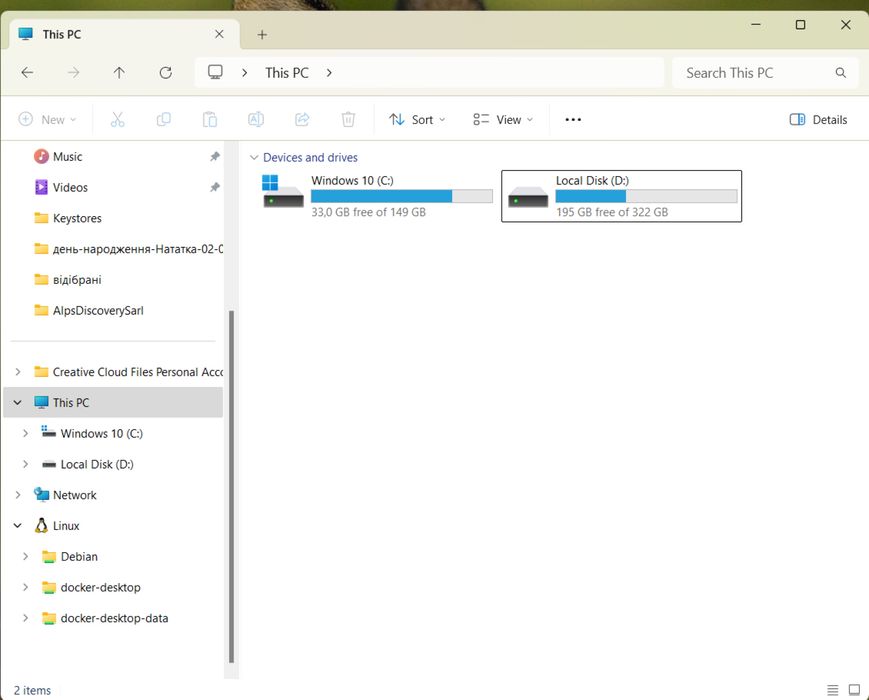Collapse the Linux tree node
Screen dimensions: 869x700
(x=18, y=525)
